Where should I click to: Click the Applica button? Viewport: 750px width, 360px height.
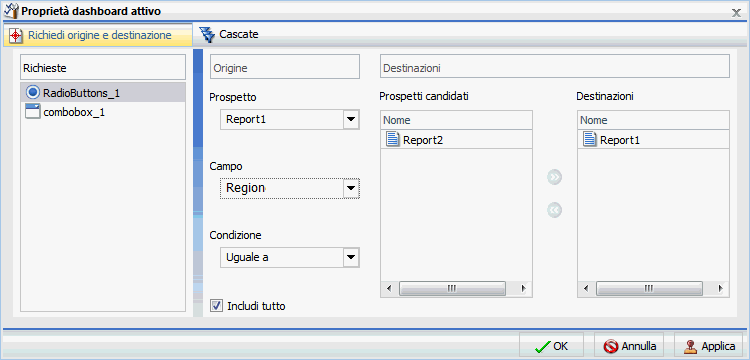coord(710,346)
